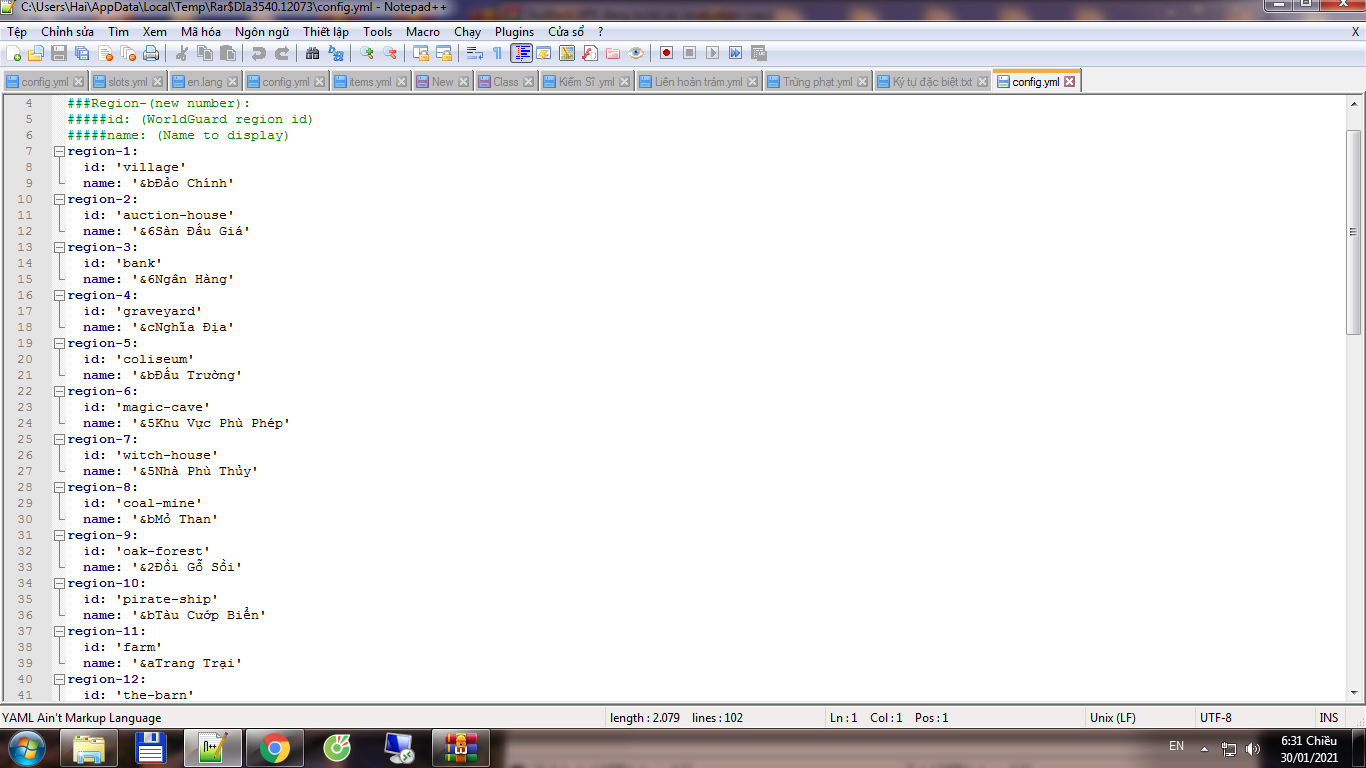This screenshot has width=1366, height=768.
Task: Click the Print icon in toolbar
Action: (x=151, y=53)
